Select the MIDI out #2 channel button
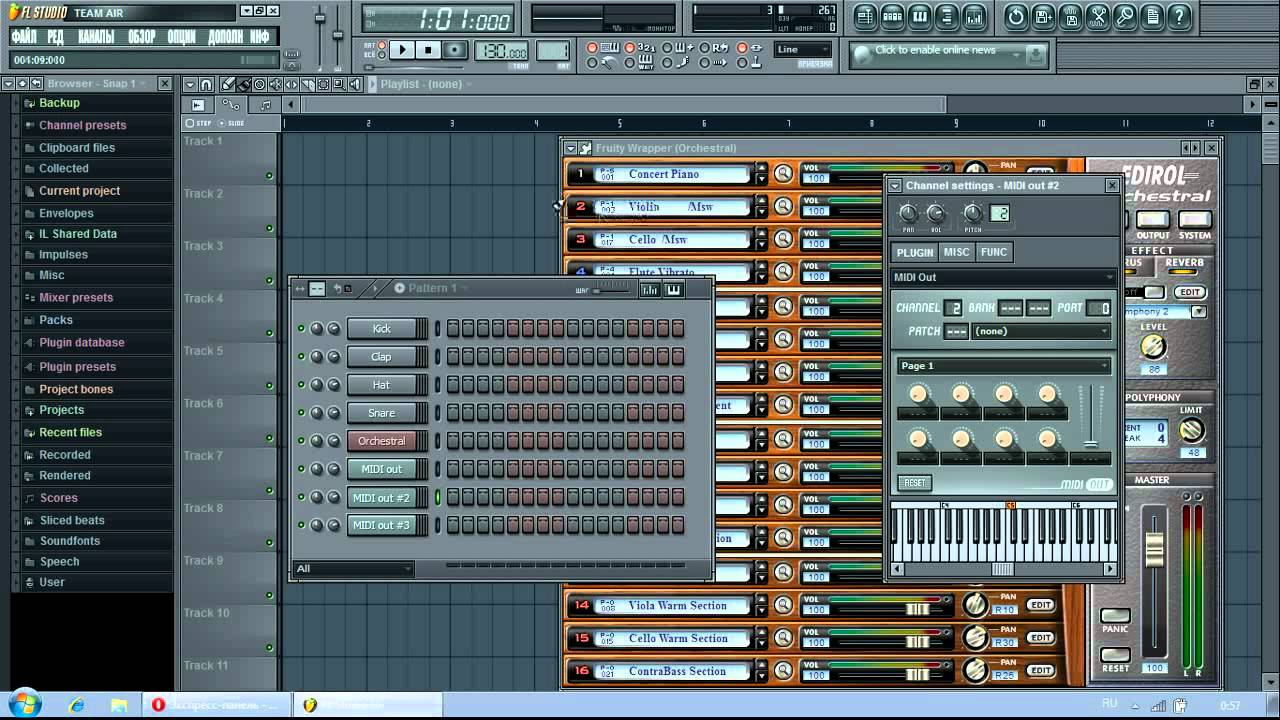 pos(382,497)
